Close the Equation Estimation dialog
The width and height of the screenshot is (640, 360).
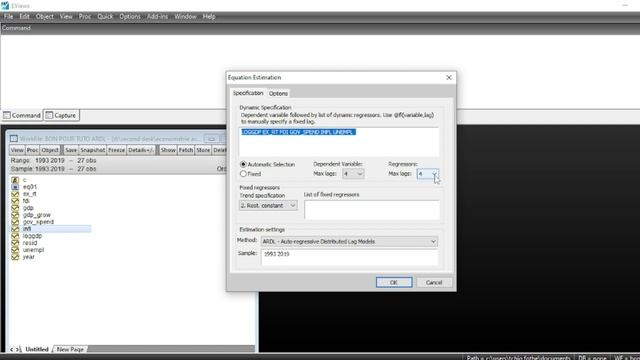click(449, 78)
